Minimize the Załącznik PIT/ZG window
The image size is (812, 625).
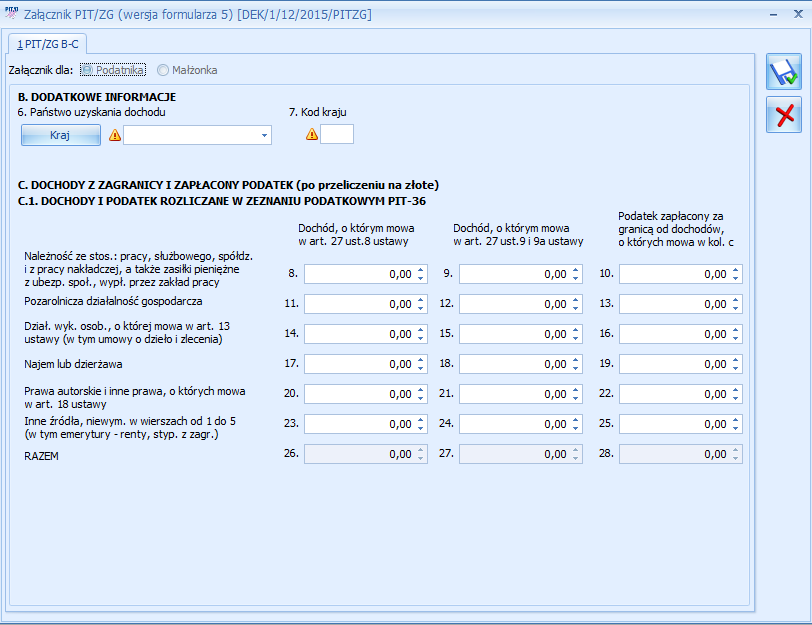[x=774, y=14]
